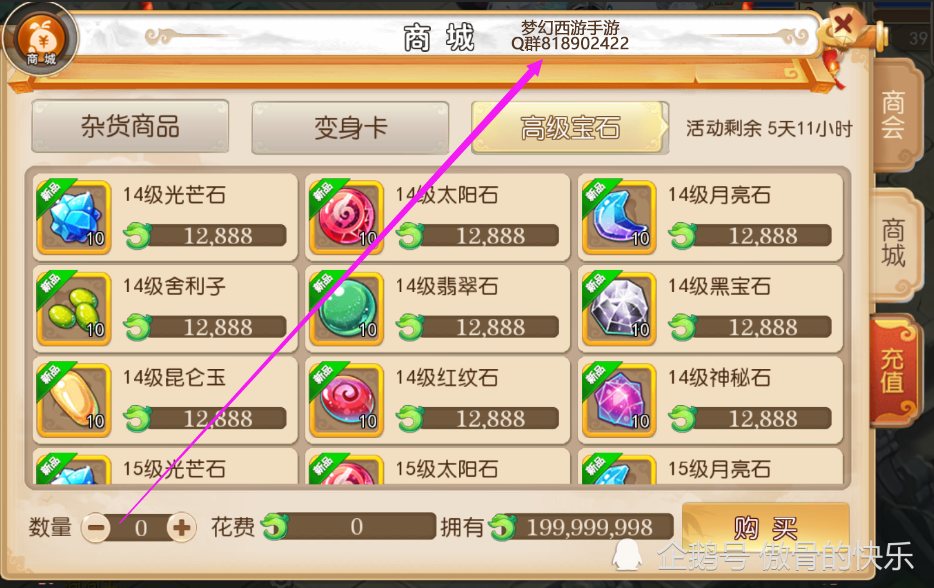Select the 14级昆仑玉 yellow jade icon
The width and height of the screenshot is (934, 588).
pos(74,400)
